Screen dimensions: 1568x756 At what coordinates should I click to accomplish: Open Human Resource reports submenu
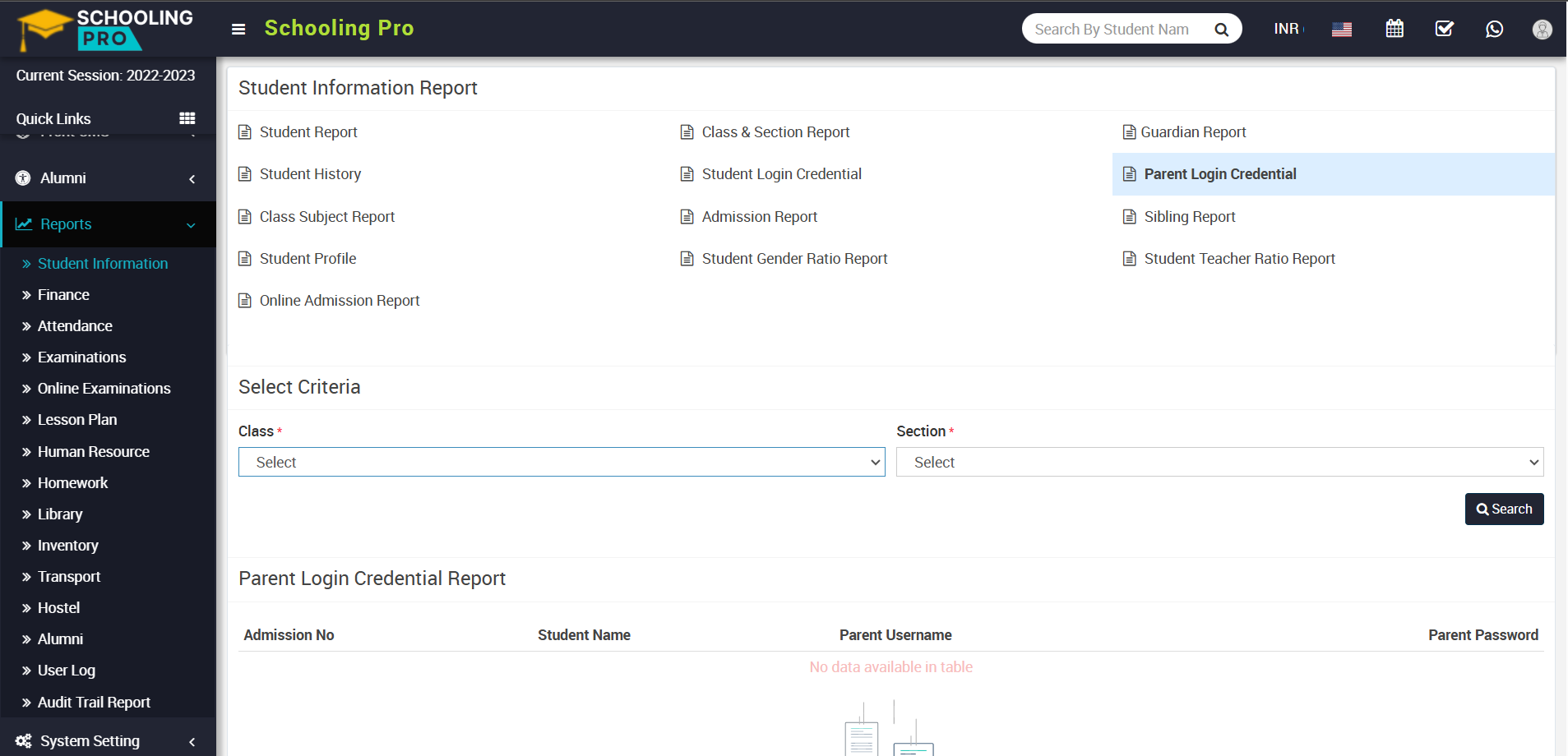[93, 452]
